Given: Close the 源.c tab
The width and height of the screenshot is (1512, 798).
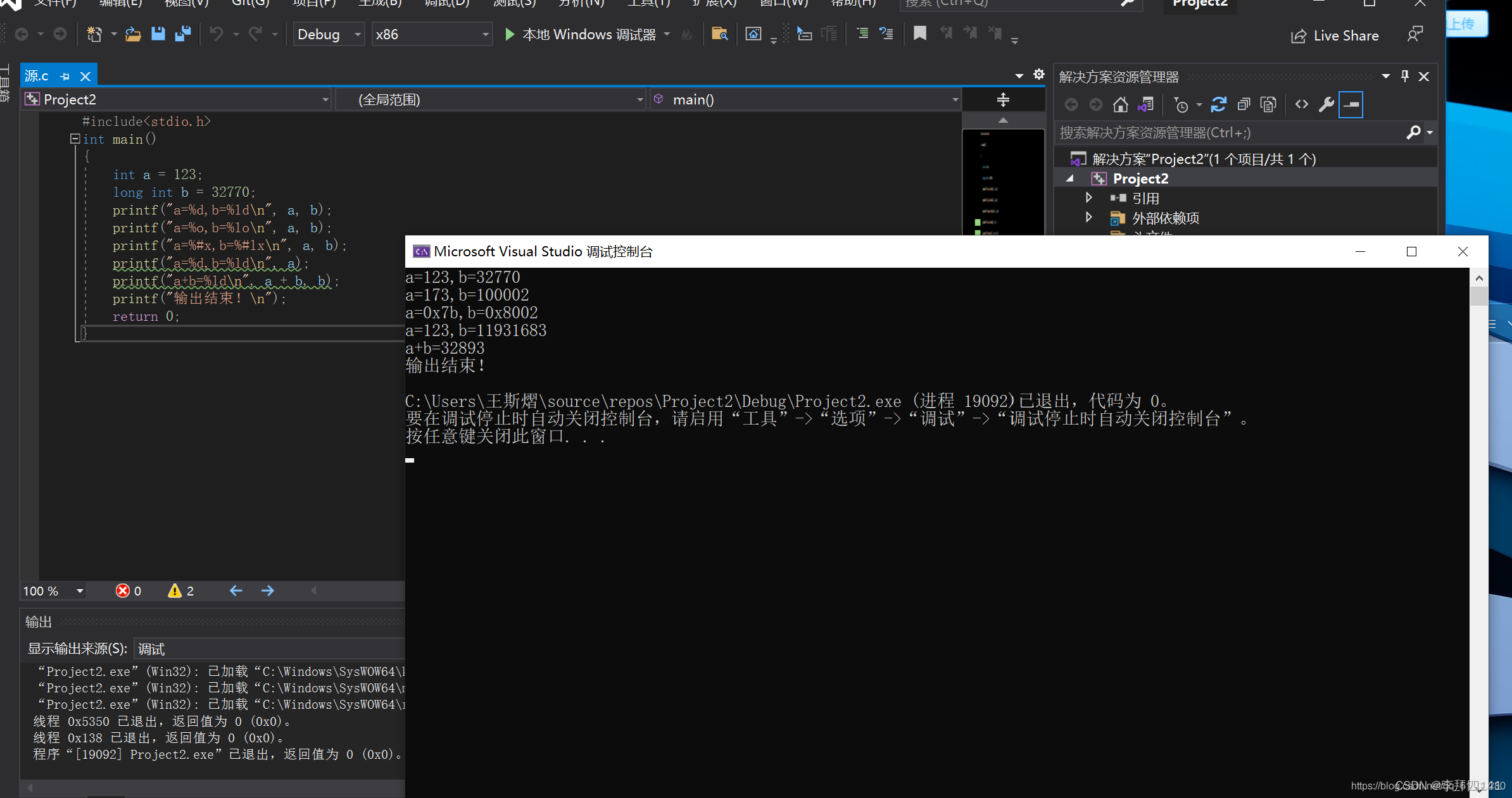Looking at the screenshot, I should [85, 77].
